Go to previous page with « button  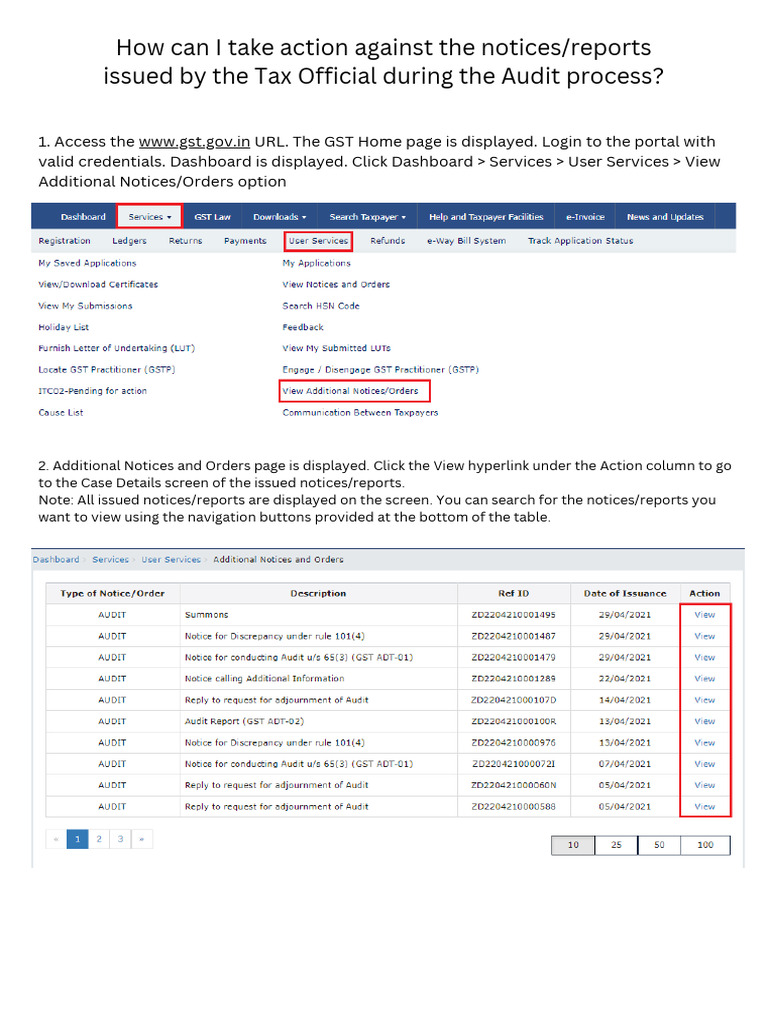coord(56,839)
